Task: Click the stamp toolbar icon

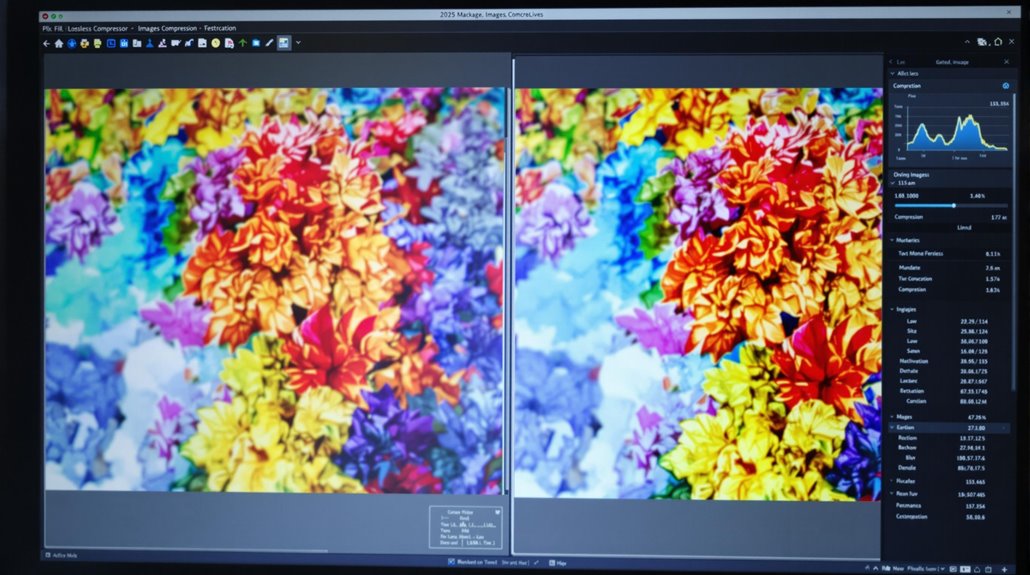Action: coord(162,43)
